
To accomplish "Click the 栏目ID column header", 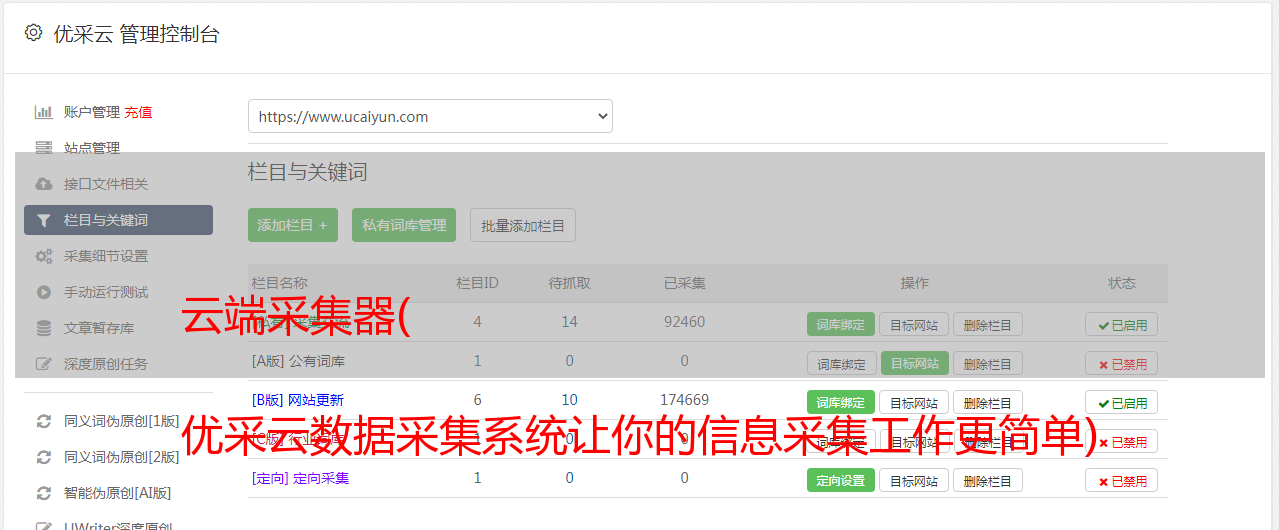I will (x=477, y=283).
